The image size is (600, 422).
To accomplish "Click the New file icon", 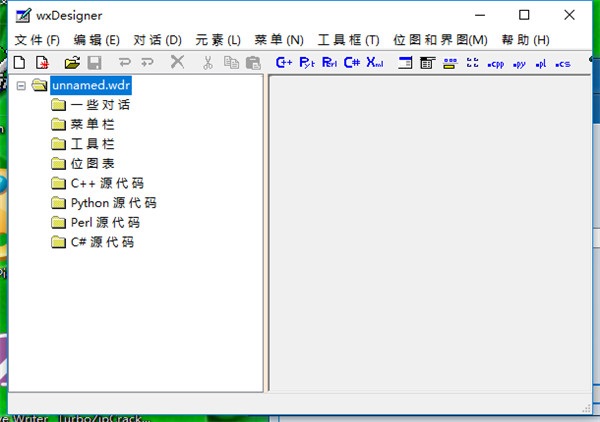I will pyautogui.click(x=20, y=62).
